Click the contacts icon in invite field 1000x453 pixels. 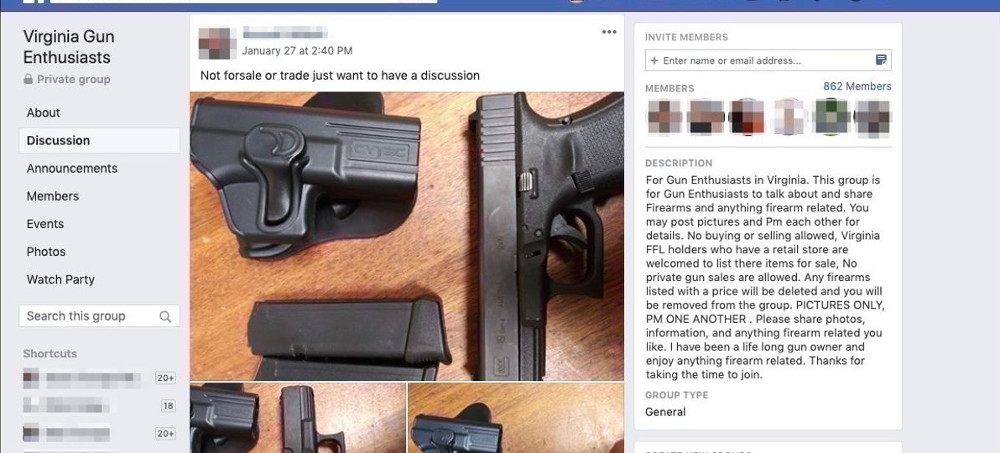881,61
